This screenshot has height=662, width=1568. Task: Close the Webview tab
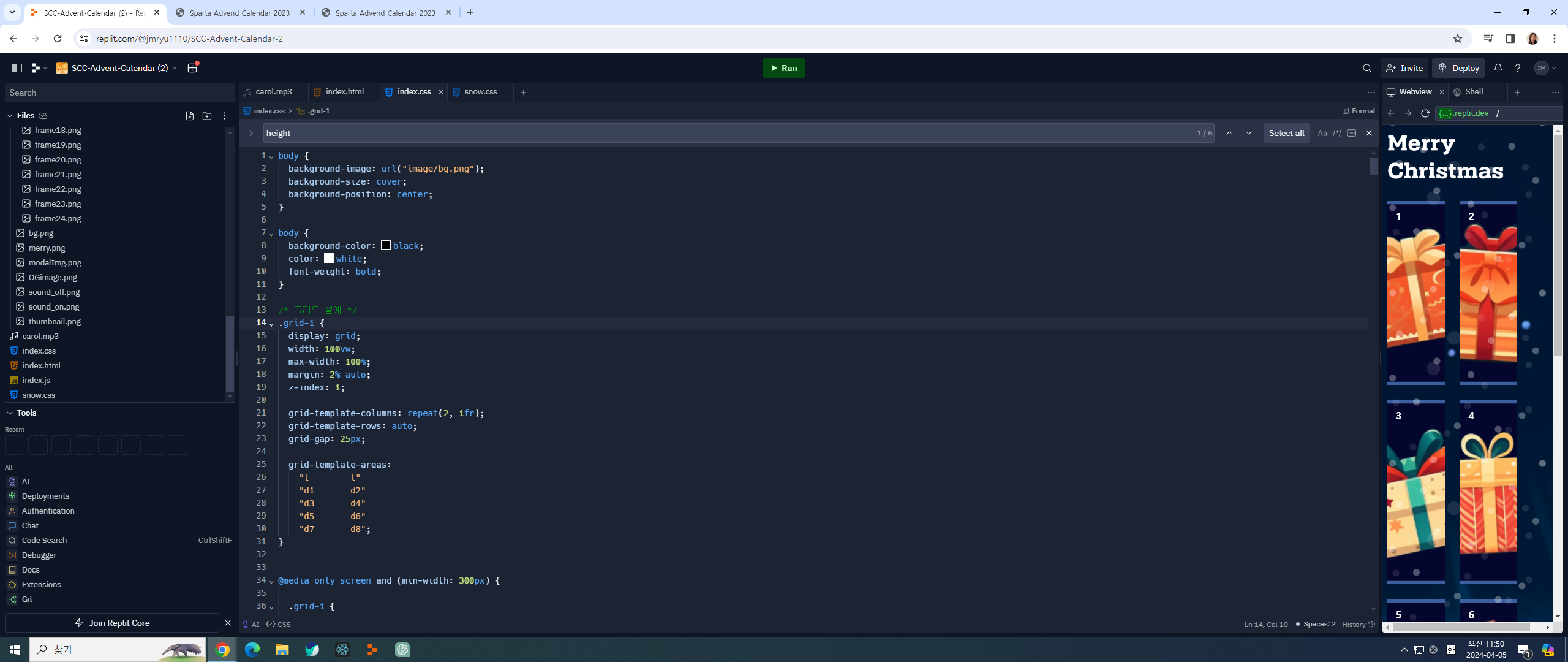[x=1442, y=92]
